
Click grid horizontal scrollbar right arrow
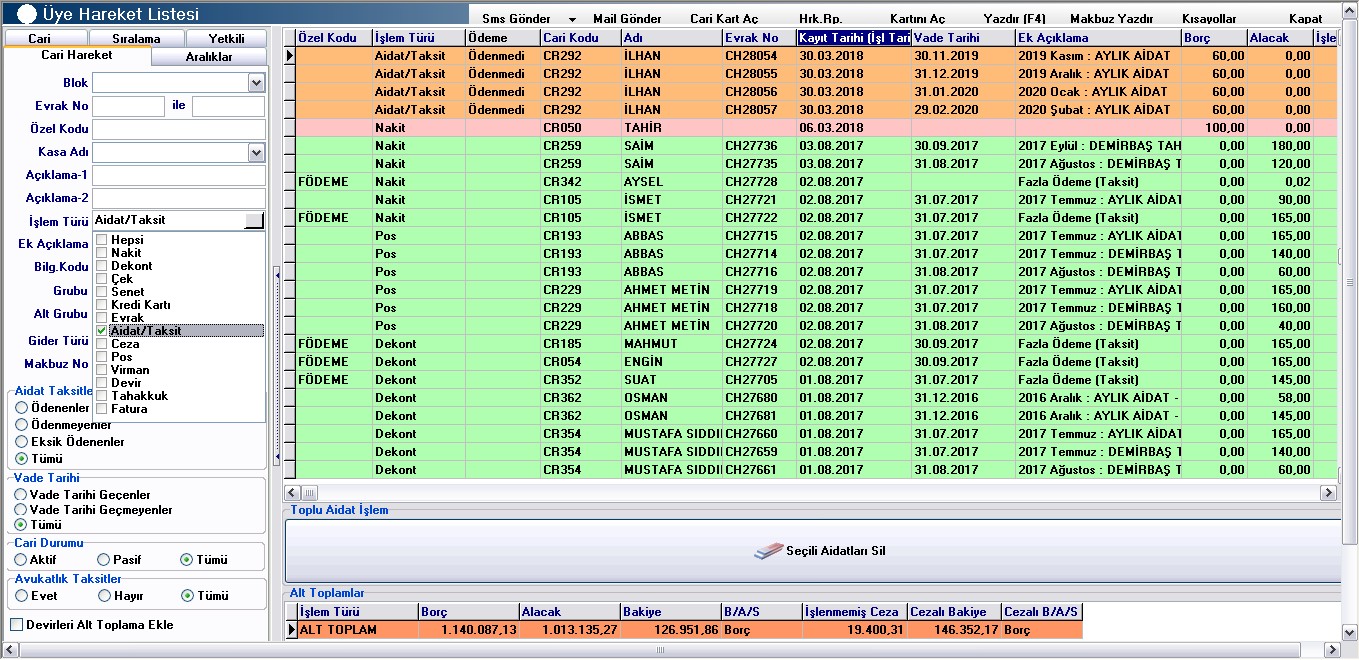tap(1328, 493)
